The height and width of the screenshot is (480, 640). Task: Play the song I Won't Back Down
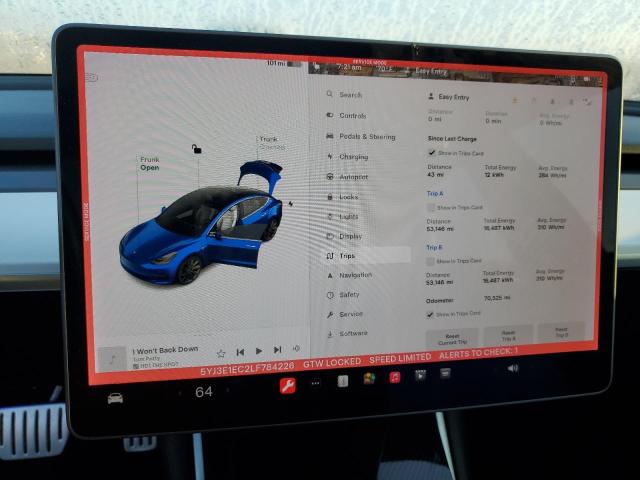pos(258,351)
